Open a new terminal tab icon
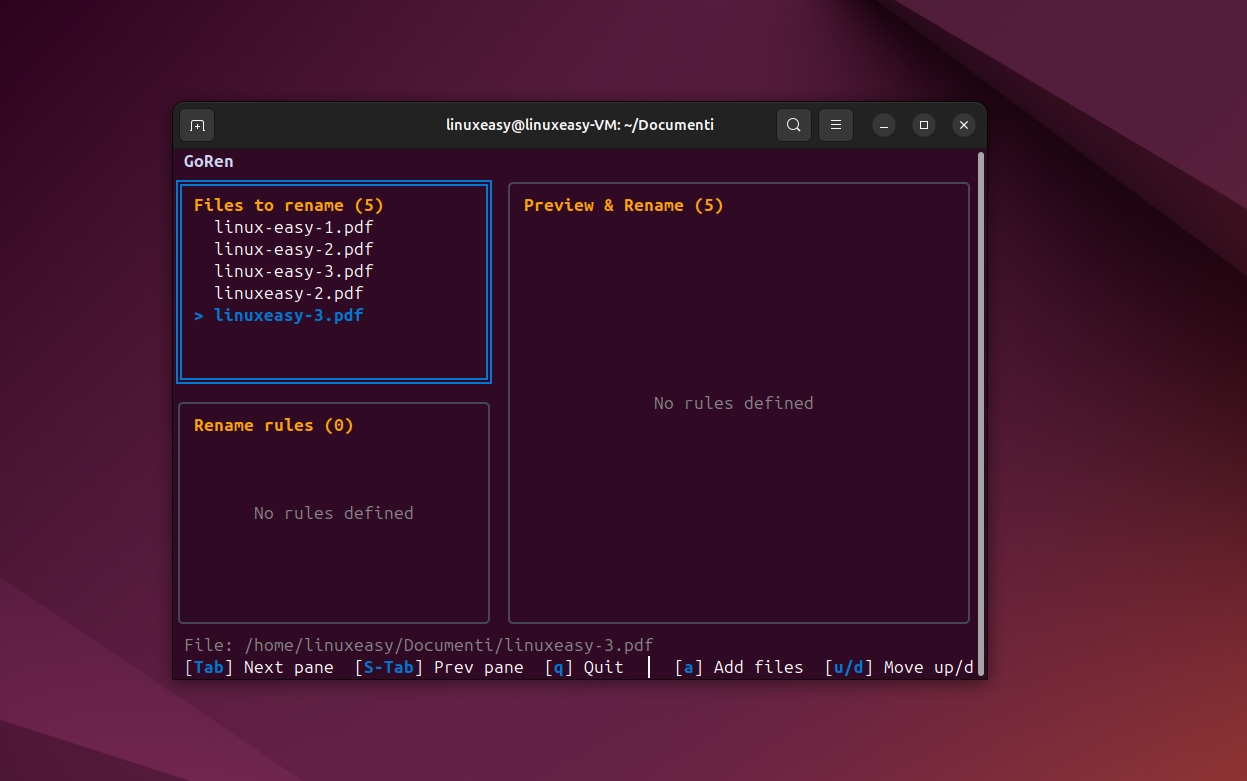The image size is (1247, 781). 197,125
